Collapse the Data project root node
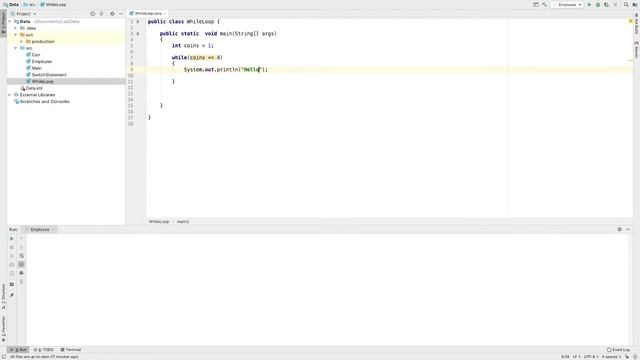 pyautogui.click(x=10, y=21)
